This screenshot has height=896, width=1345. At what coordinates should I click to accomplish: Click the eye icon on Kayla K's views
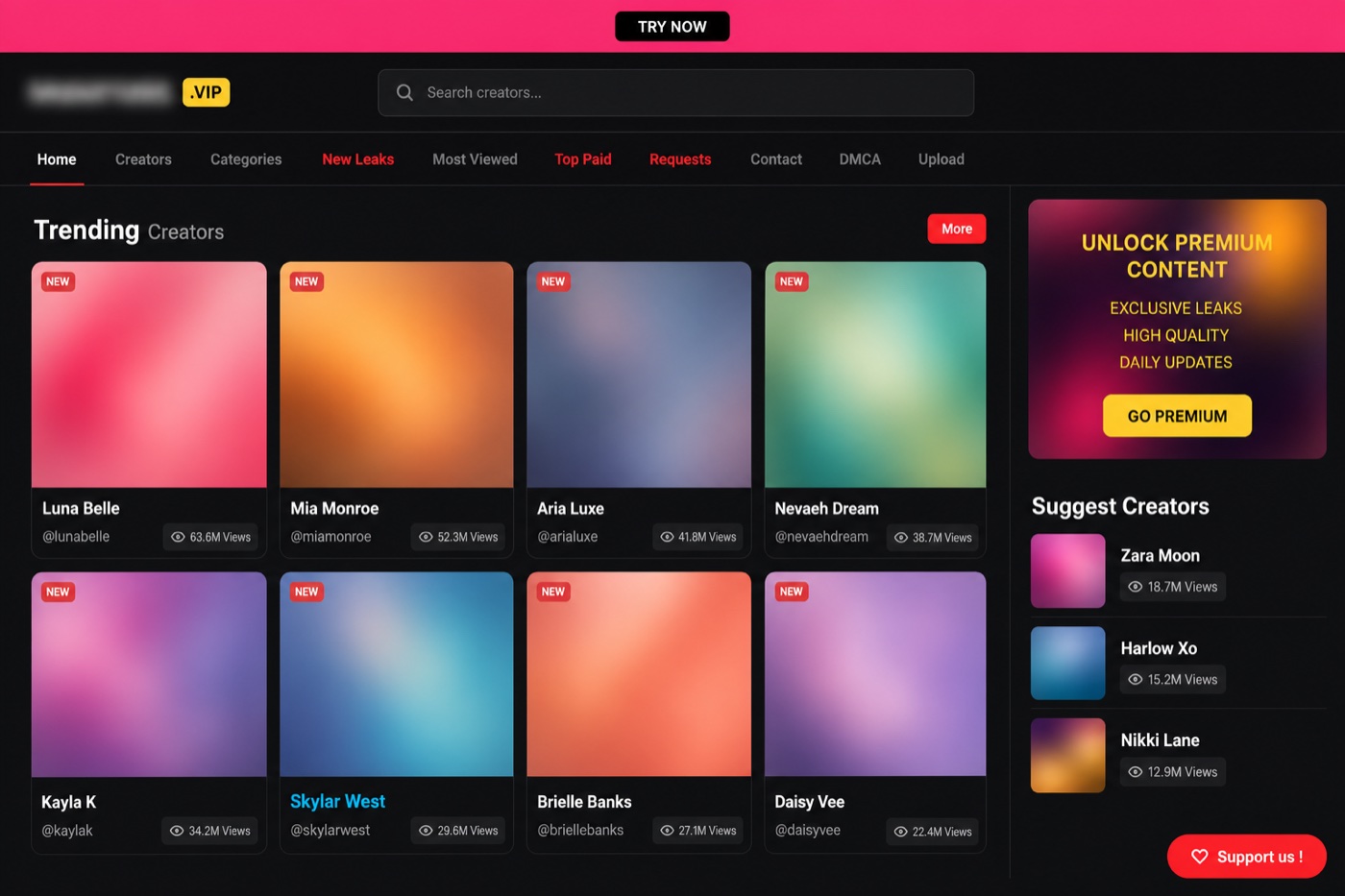coord(177,831)
